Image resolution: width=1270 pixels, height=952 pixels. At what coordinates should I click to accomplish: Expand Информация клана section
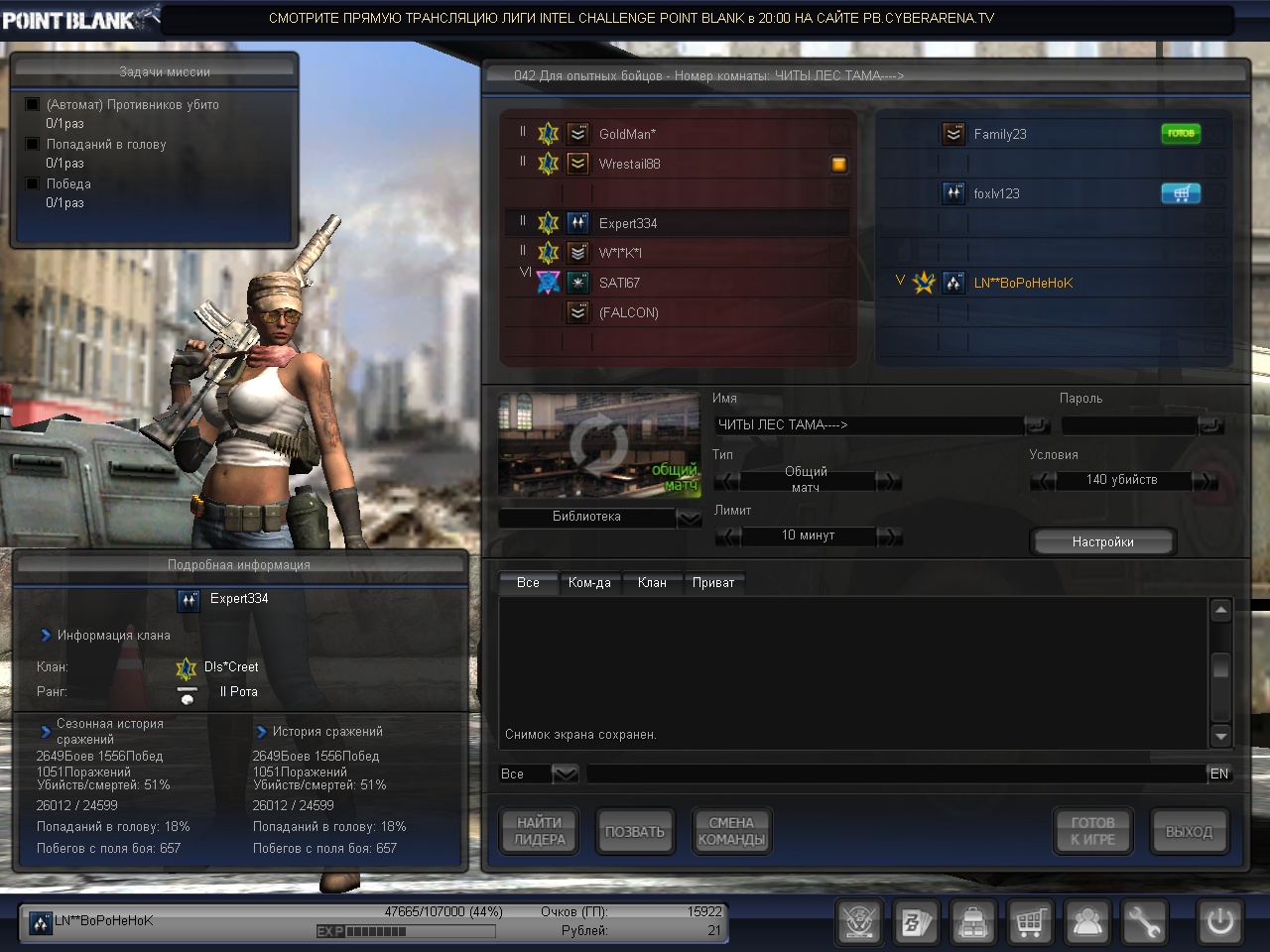[46, 635]
